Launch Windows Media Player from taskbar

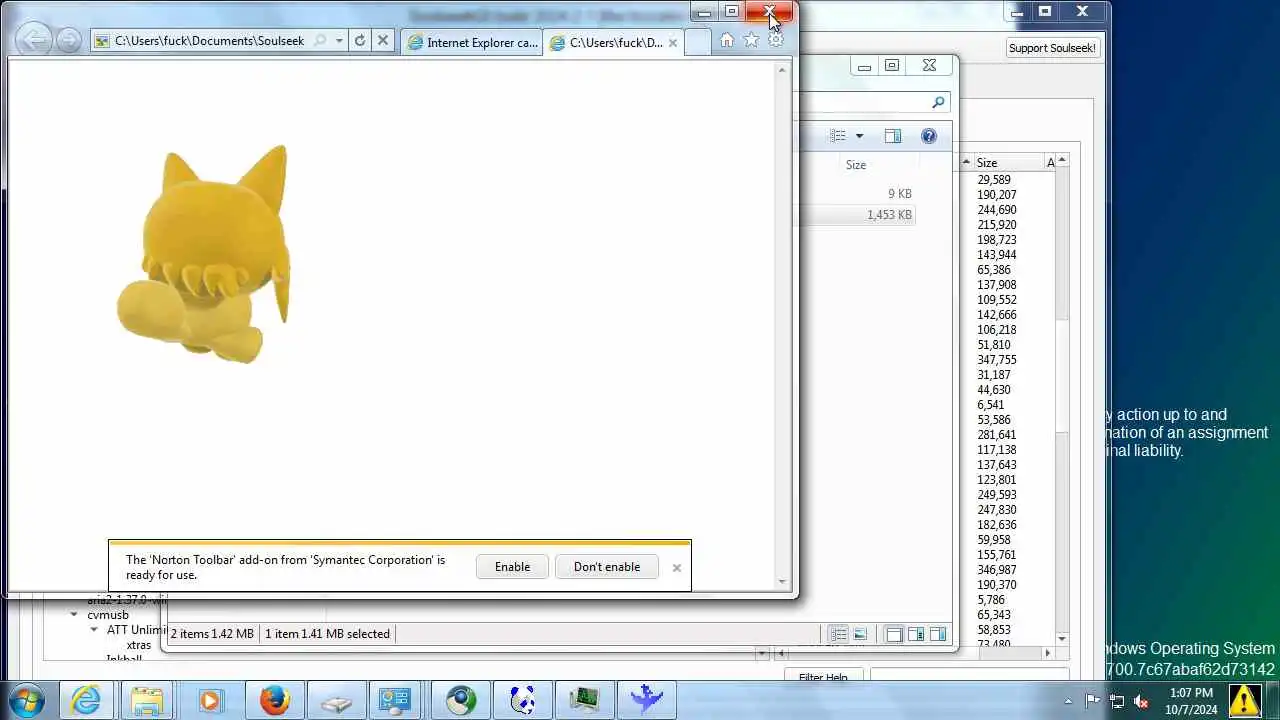point(210,700)
